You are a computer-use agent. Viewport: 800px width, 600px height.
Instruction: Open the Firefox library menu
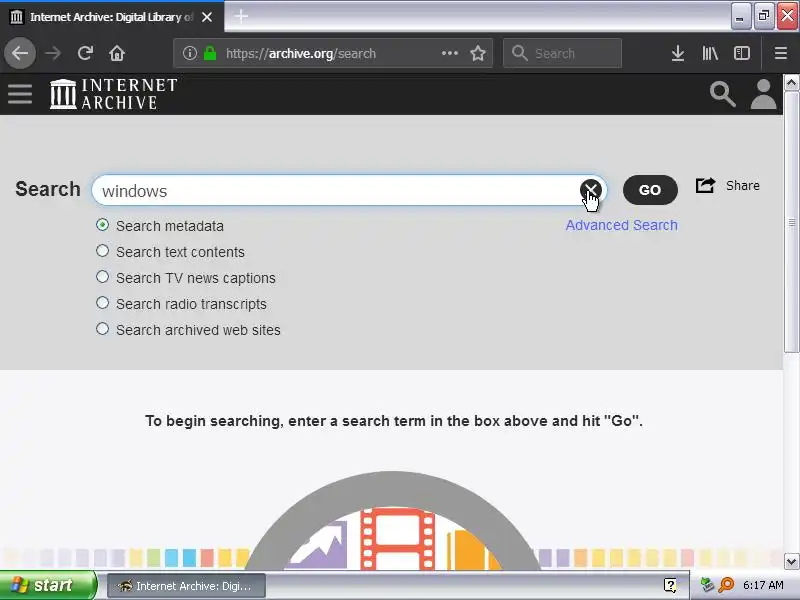pyautogui.click(x=710, y=53)
